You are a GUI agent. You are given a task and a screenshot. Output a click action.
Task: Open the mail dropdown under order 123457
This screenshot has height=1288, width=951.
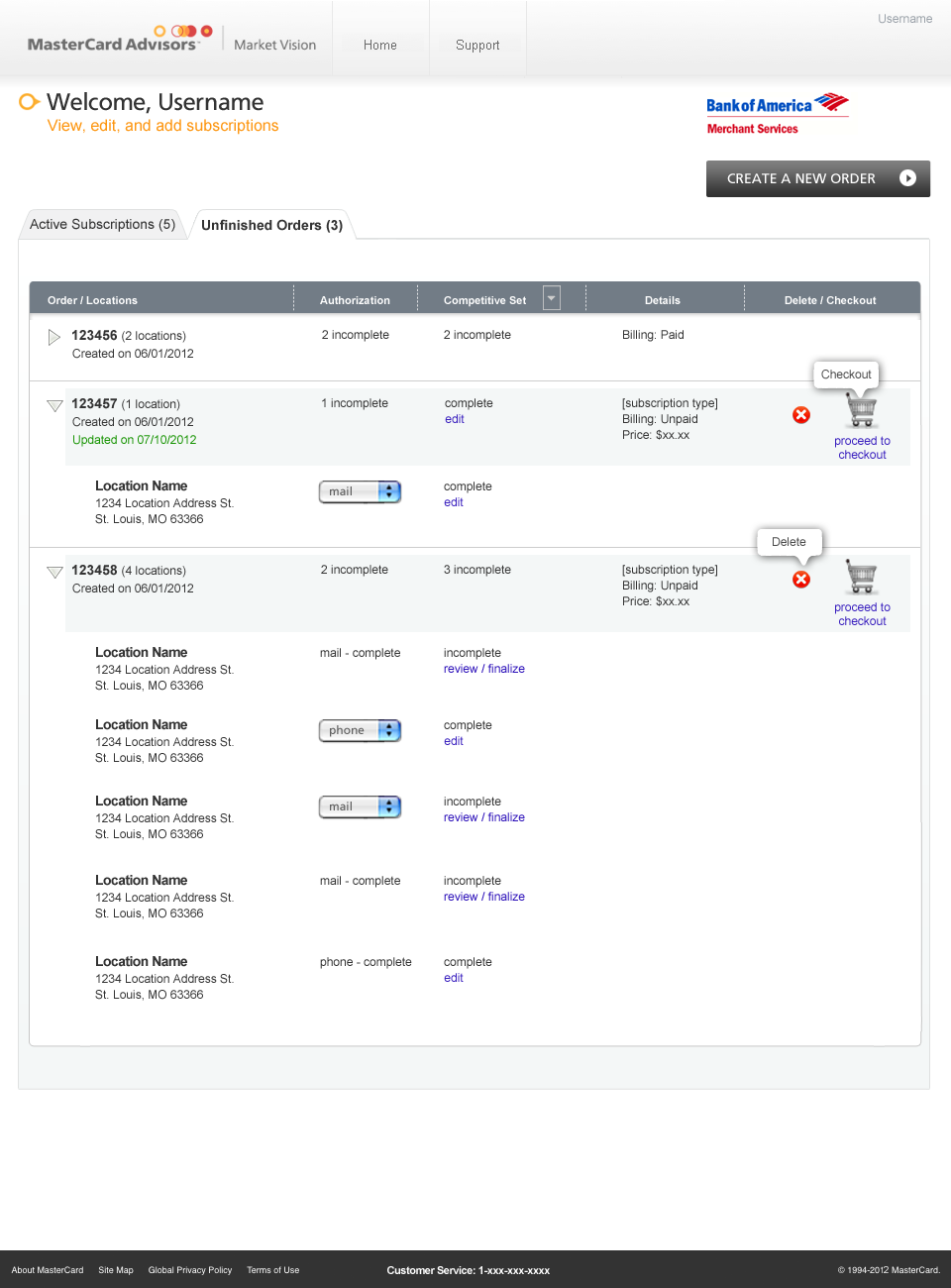coord(360,491)
